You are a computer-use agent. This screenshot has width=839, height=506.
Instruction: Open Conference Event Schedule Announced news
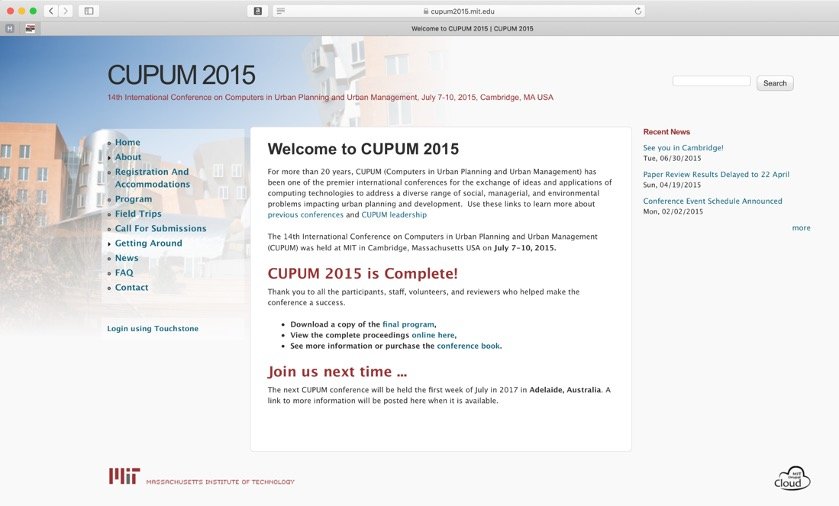712,201
